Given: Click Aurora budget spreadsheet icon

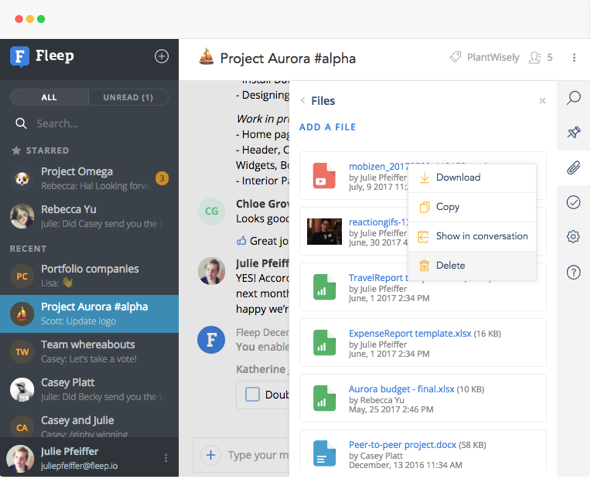Looking at the screenshot, I should click(x=324, y=398).
